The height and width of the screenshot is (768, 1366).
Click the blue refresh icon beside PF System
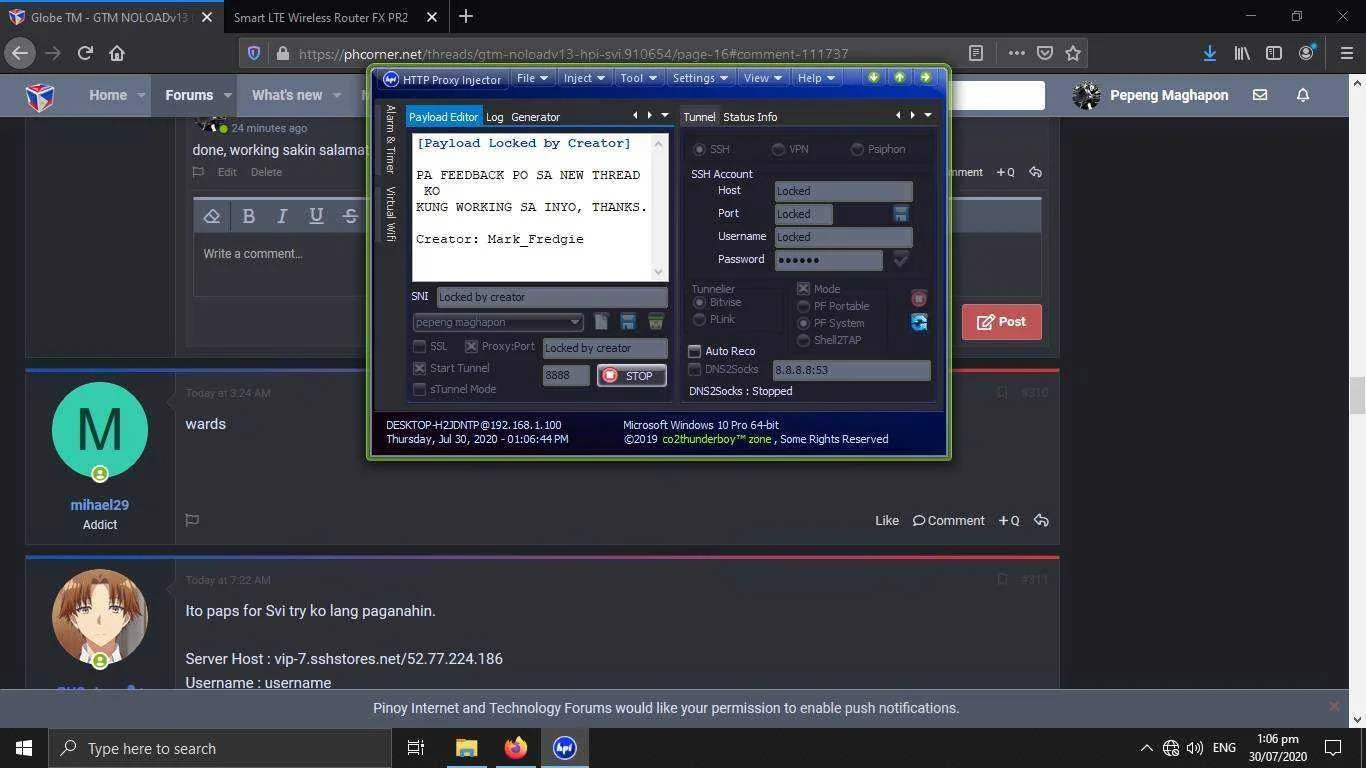[918, 322]
